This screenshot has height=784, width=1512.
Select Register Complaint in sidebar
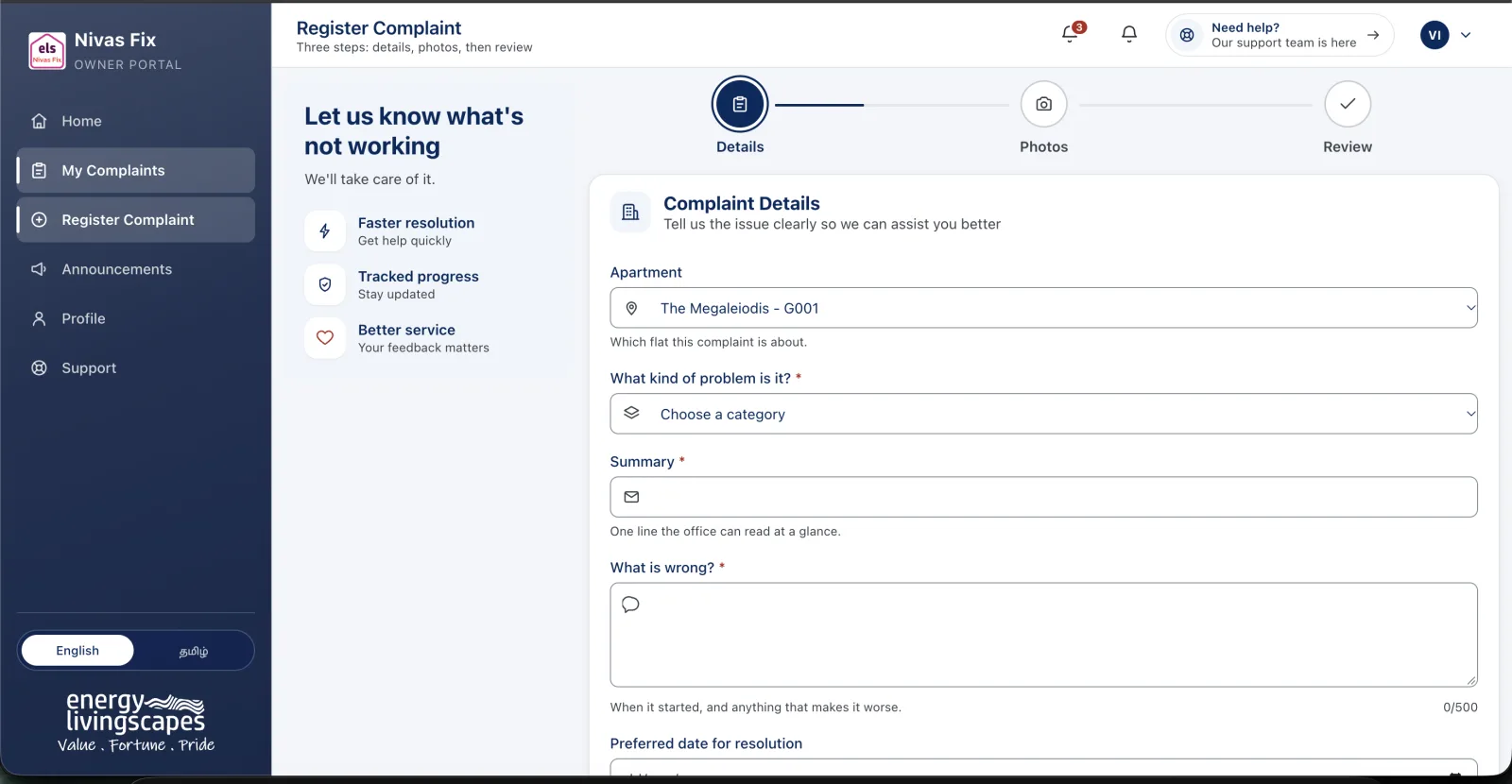tap(136, 220)
